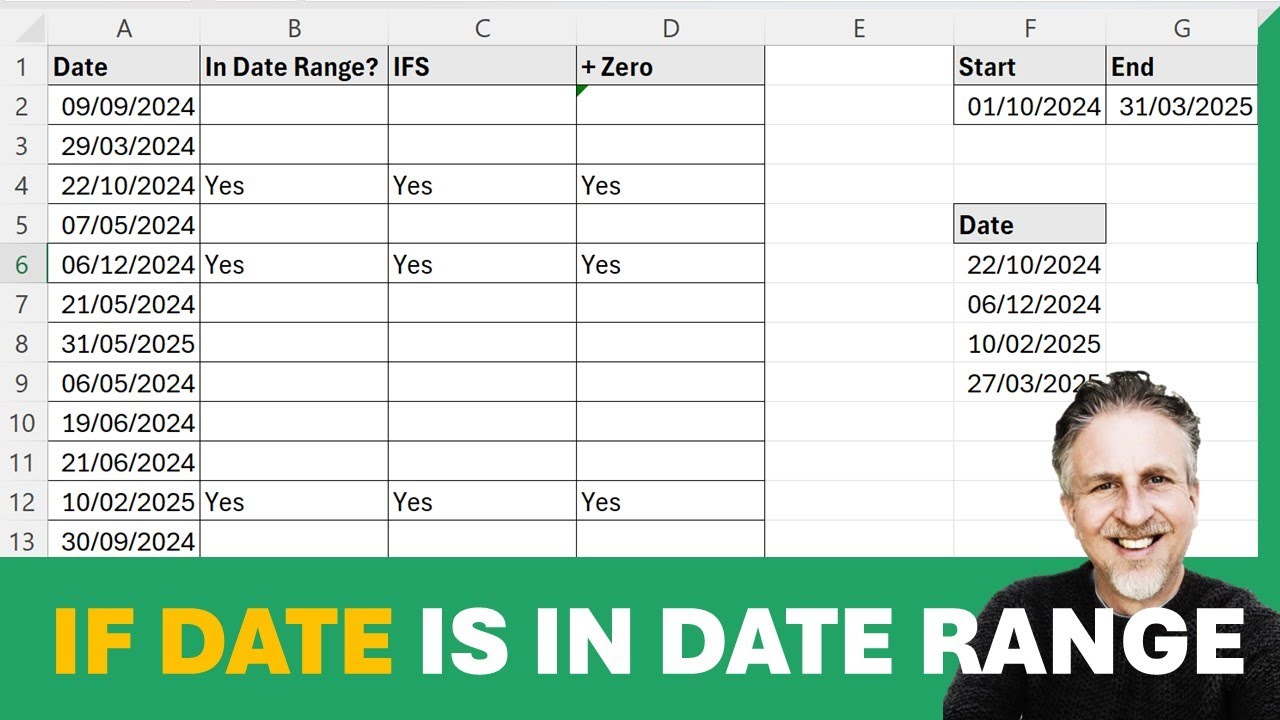Click Yes in + Zero column row 6
Image resolution: width=1280 pixels, height=720 pixels.
[x=670, y=265]
